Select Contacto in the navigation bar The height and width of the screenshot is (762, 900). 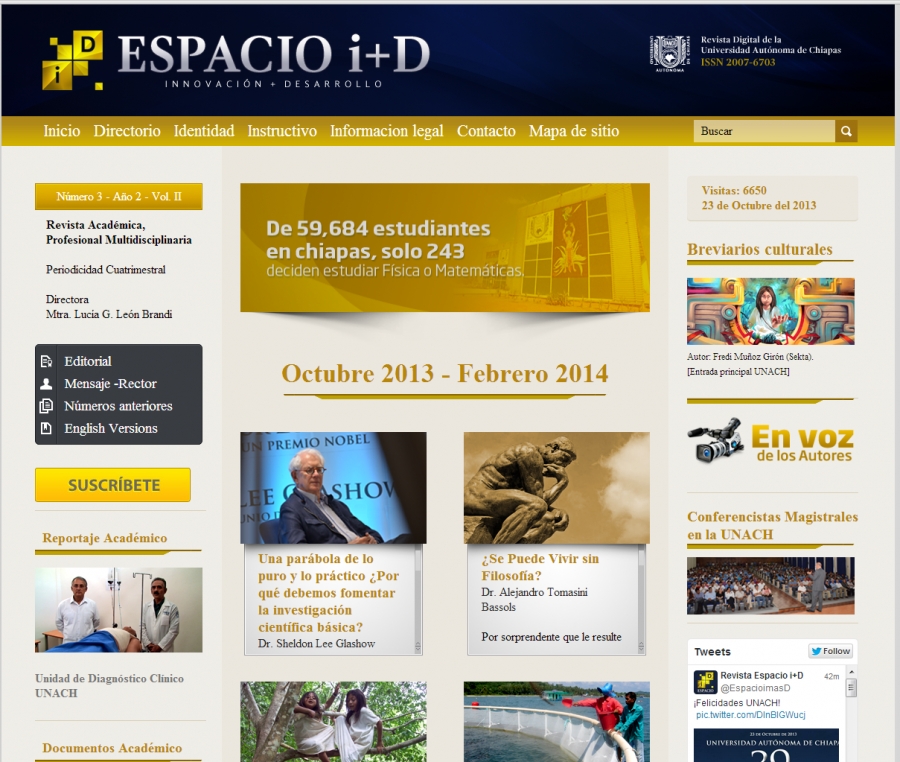[x=486, y=131]
